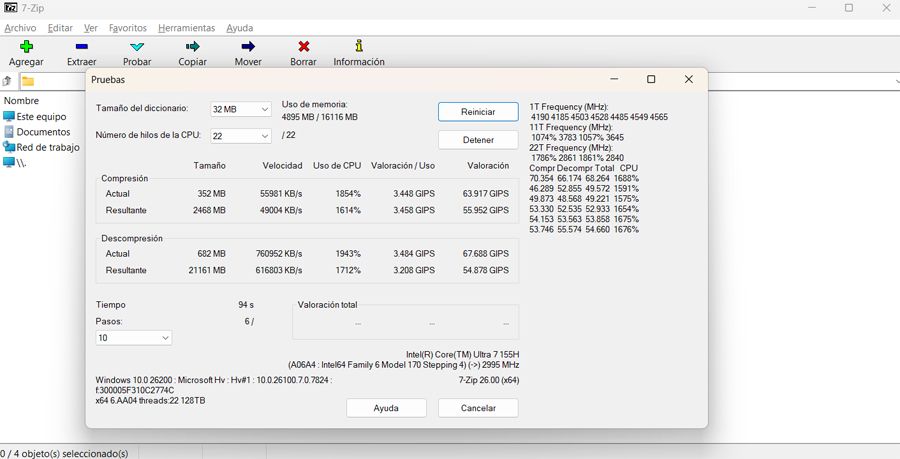Open the Archivo menu
The image size is (900, 459).
click(x=20, y=28)
